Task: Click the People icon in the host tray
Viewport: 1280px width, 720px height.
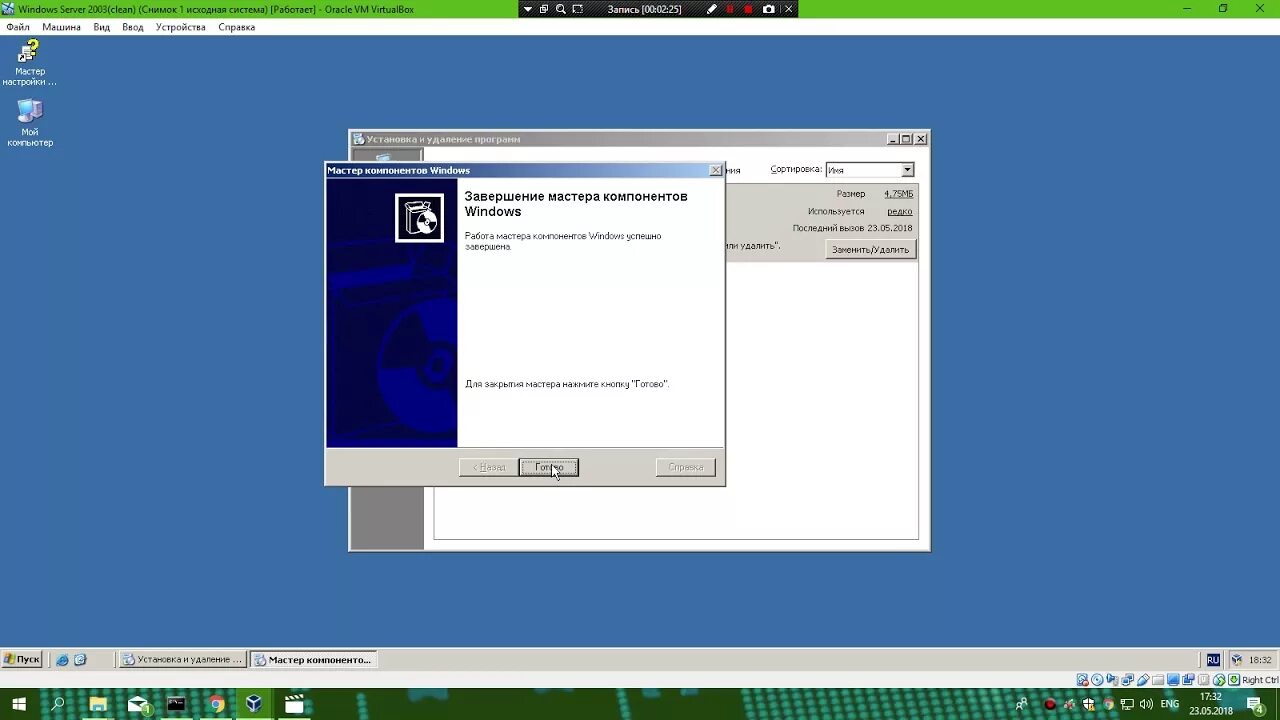Action: coord(1022,704)
